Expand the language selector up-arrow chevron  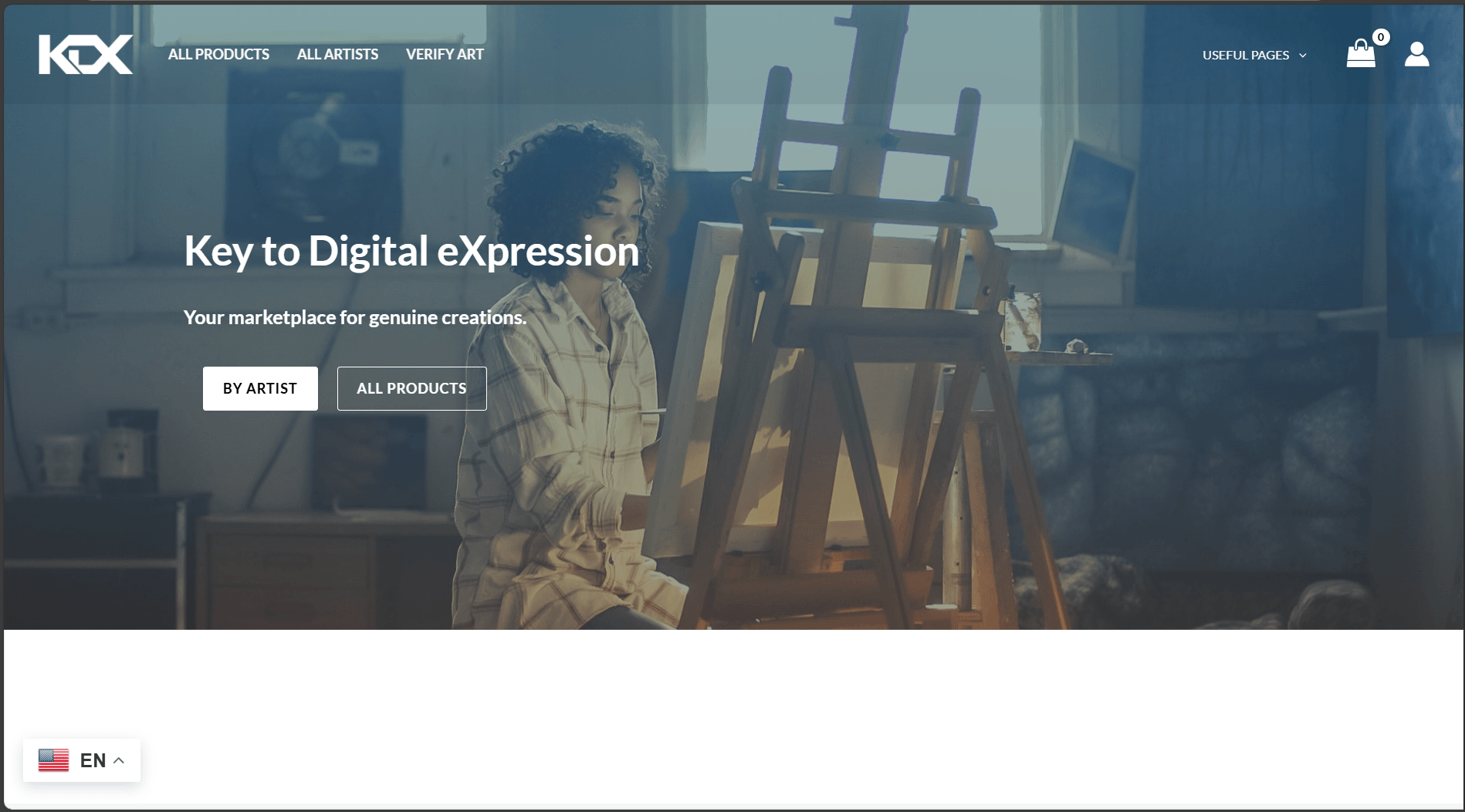pos(119,760)
